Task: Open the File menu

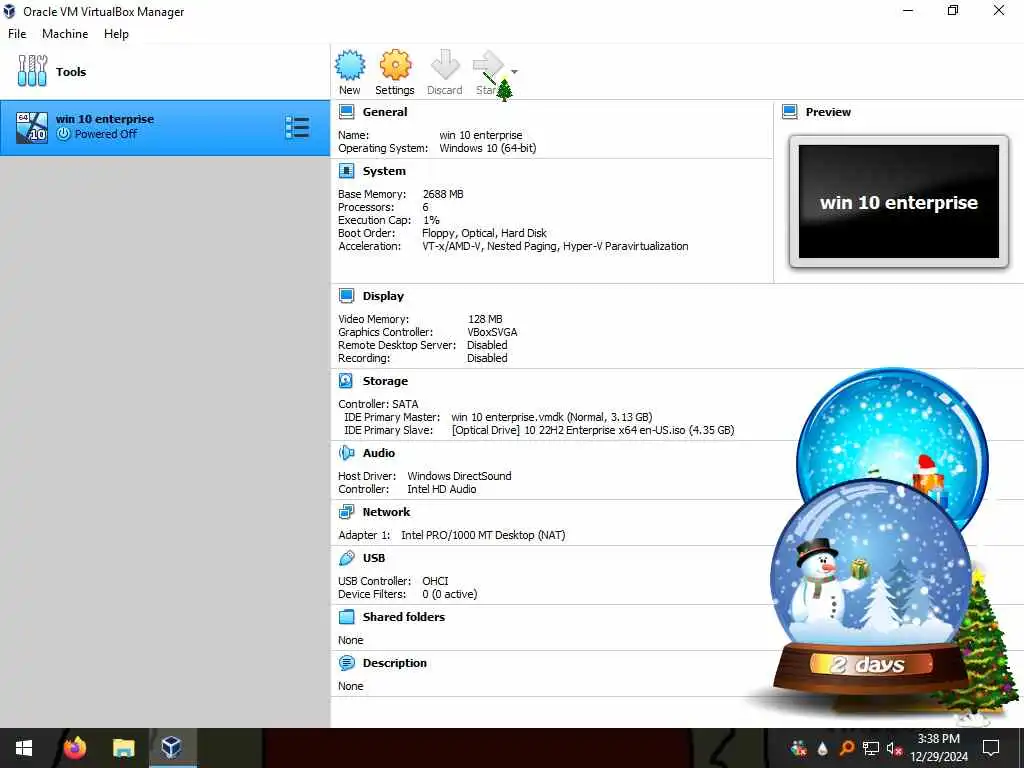Action: click(17, 34)
